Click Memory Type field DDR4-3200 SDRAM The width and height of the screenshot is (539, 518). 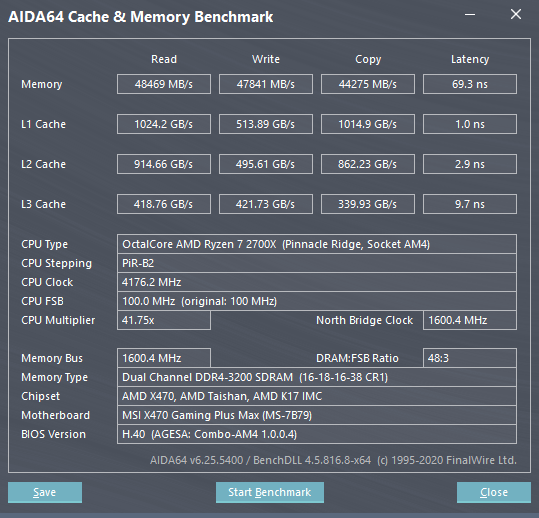pyautogui.click(x=317, y=377)
